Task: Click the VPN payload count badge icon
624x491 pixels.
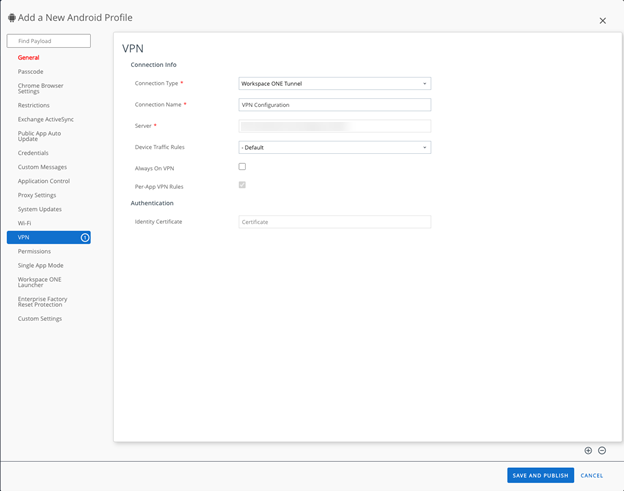Action: pos(85,237)
